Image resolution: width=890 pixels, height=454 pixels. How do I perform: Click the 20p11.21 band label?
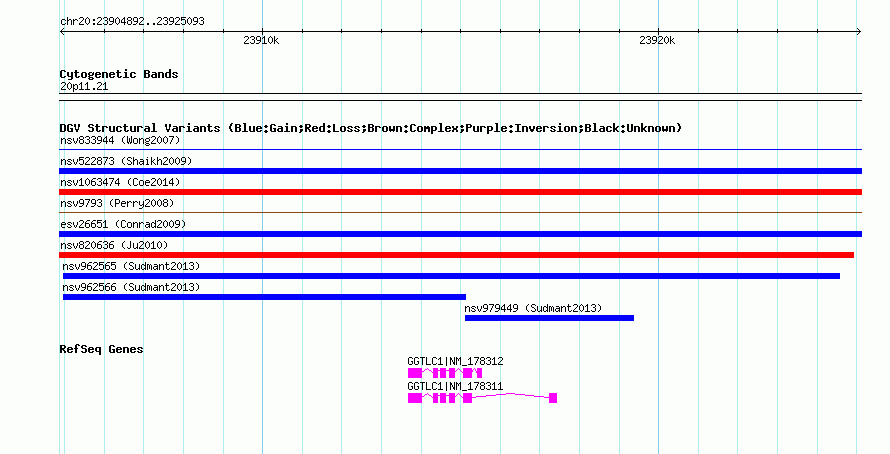coord(84,87)
